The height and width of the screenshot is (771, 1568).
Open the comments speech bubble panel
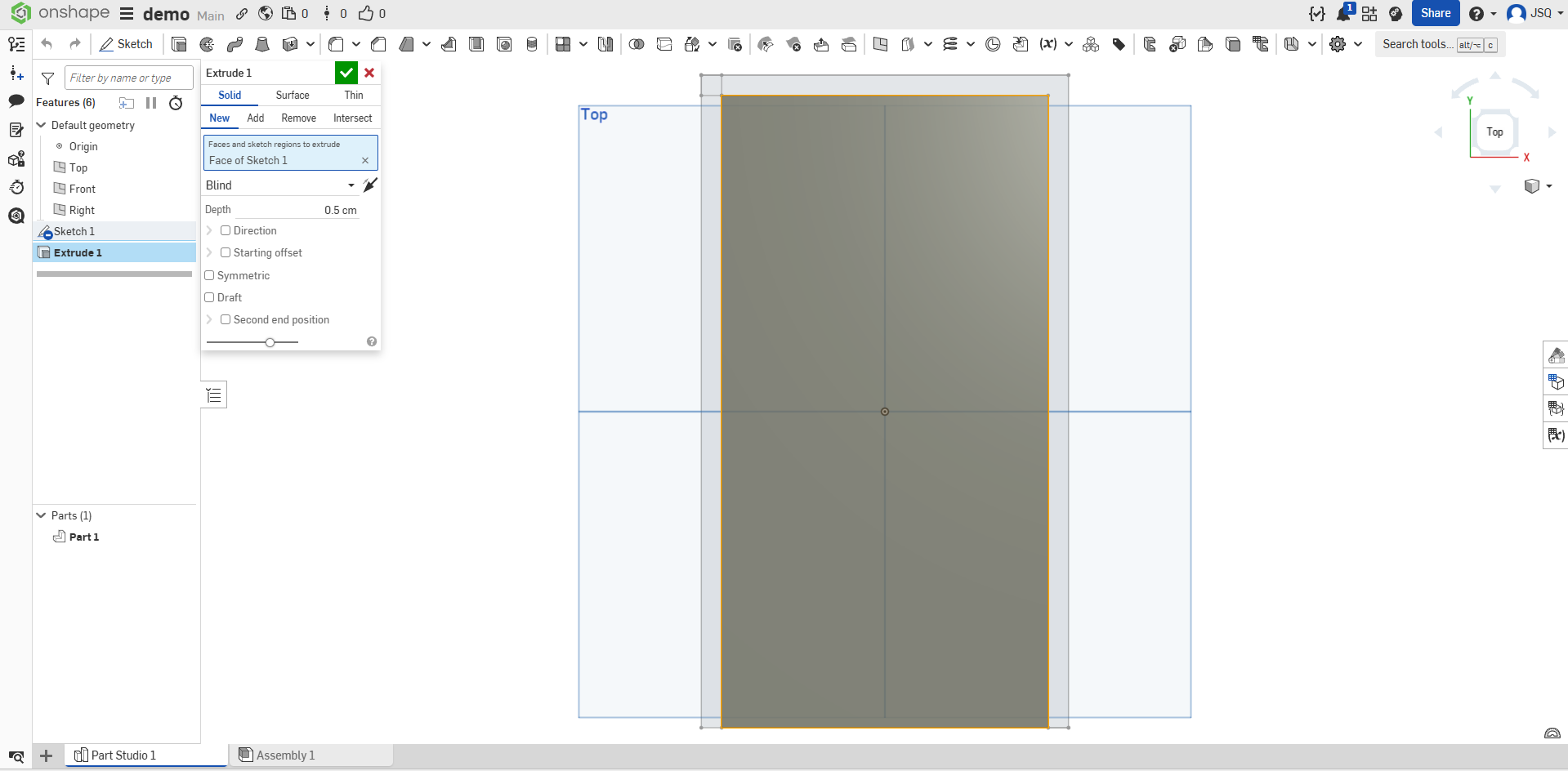tap(16, 101)
